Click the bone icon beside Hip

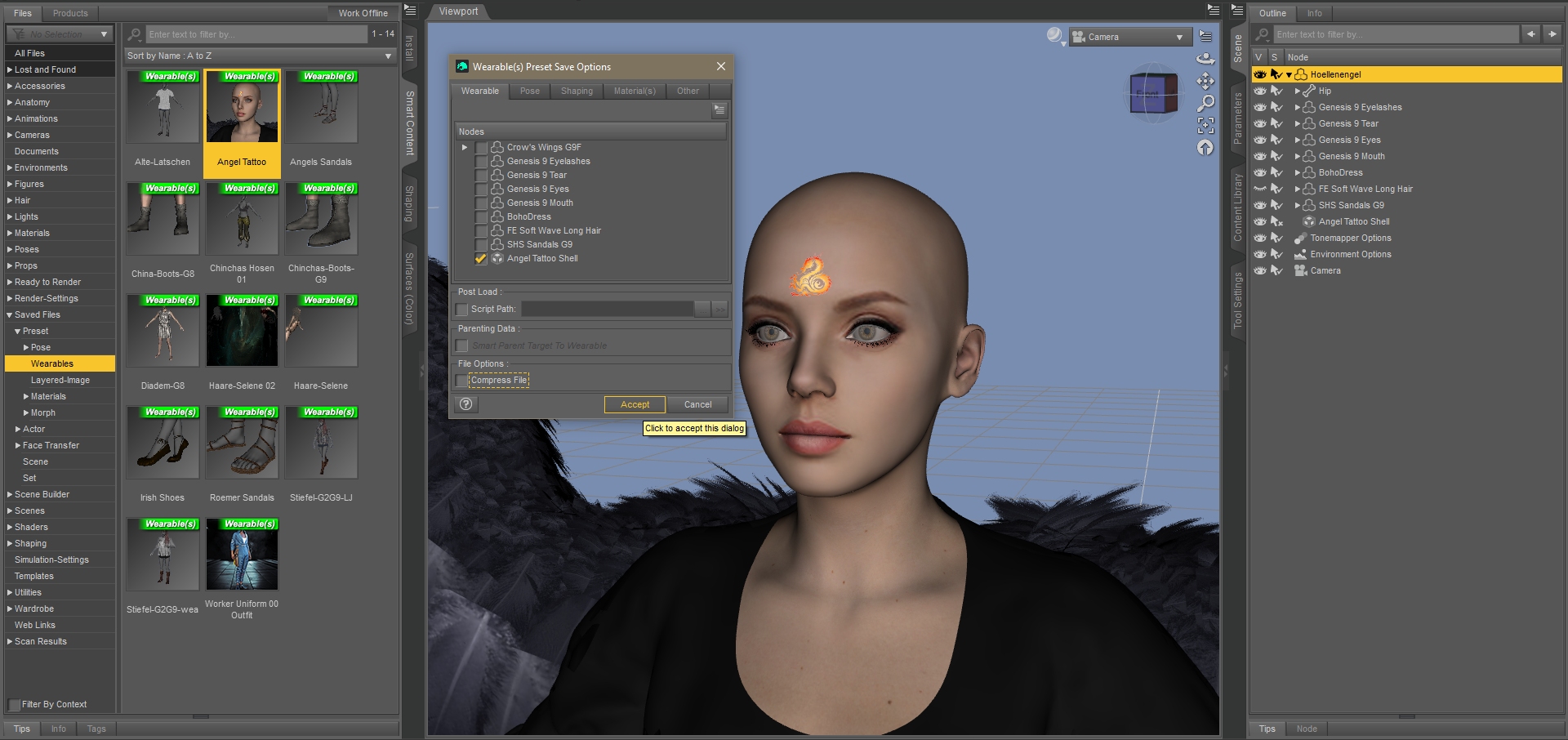pos(1309,91)
